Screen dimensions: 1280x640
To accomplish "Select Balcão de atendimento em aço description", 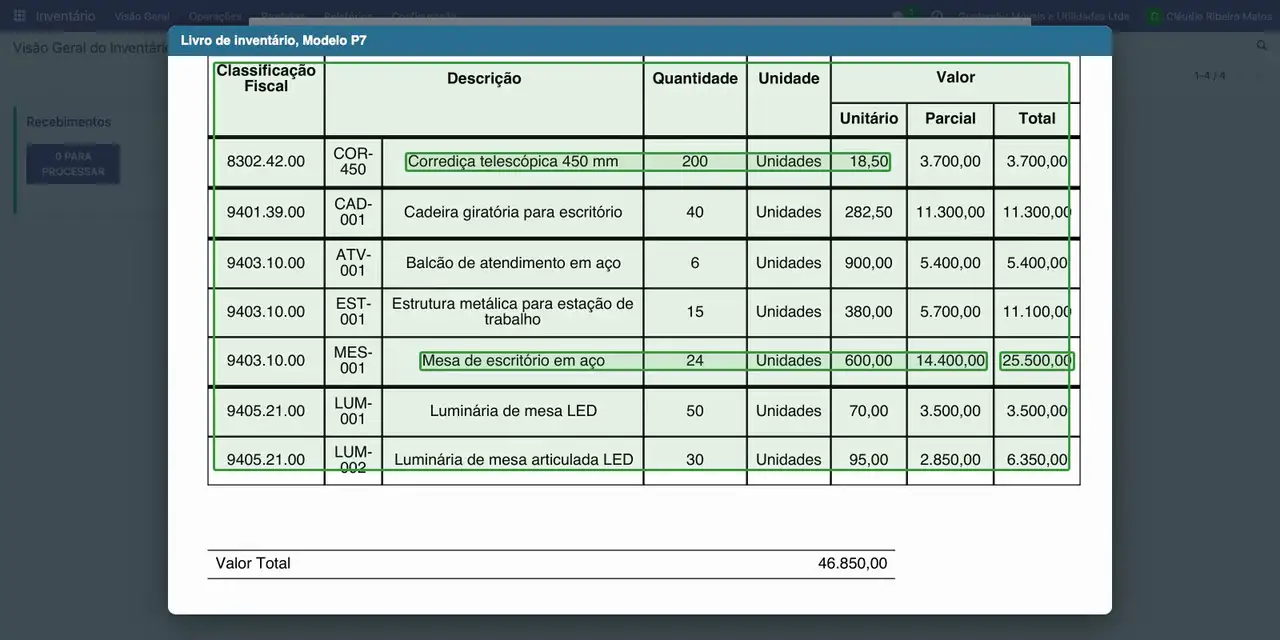I will [513, 263].
